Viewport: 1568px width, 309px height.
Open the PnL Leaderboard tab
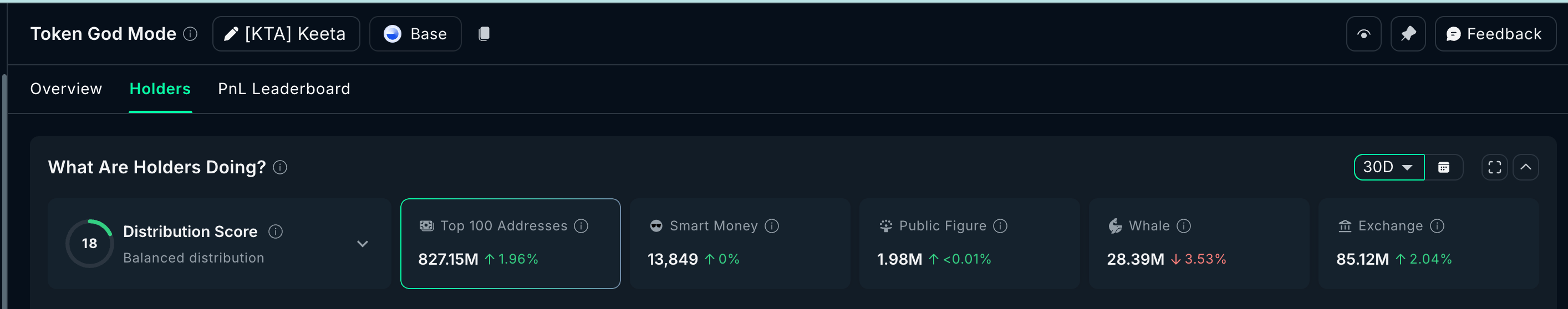click(x=284, y=89)
